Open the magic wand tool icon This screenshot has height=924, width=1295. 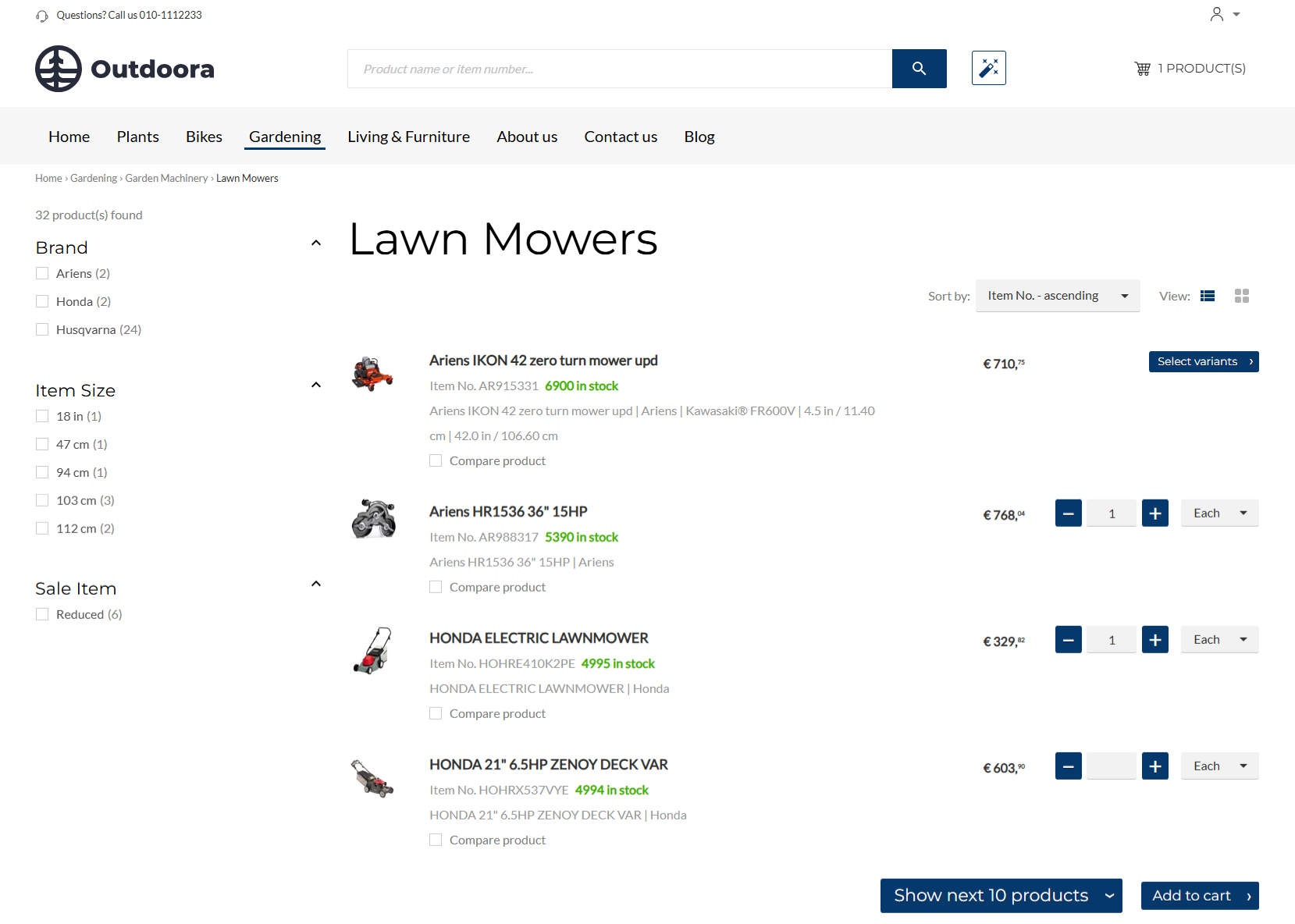pos(988,68)
